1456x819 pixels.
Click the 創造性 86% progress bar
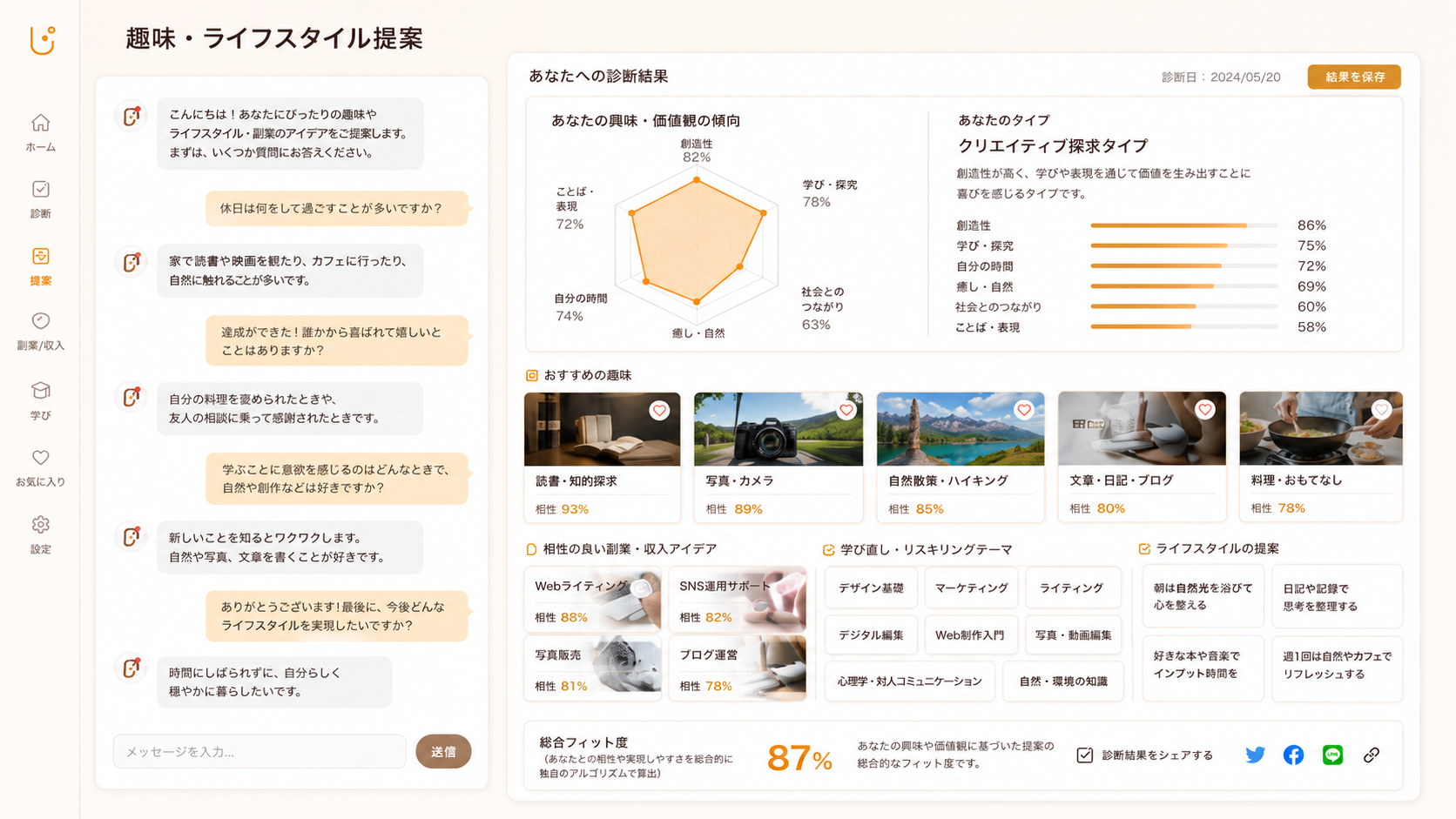pos(1183,225)
